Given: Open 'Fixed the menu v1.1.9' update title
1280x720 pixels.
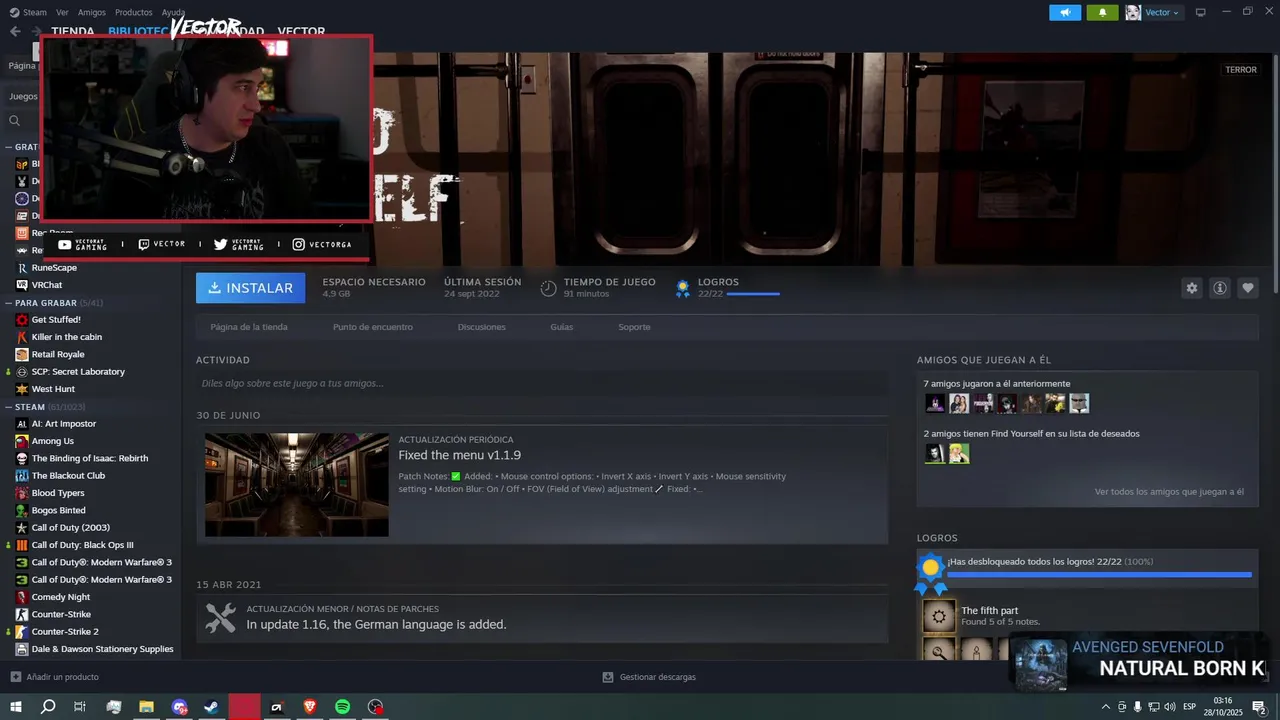Looking at the screenshot, I should pyautogui.click(x=460, y=455).
